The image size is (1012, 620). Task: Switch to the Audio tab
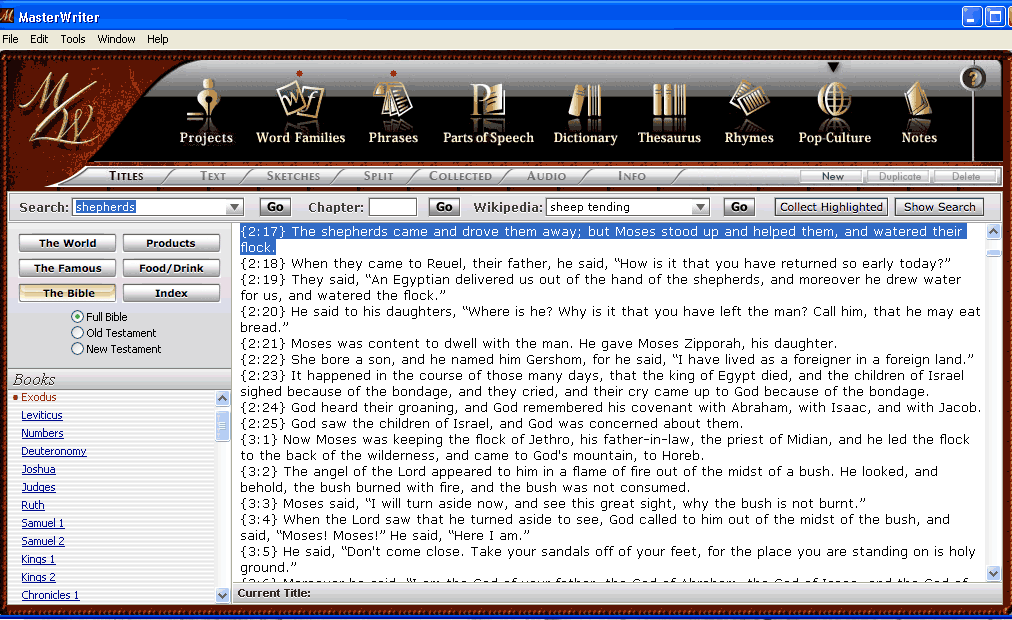coord(546,176)
